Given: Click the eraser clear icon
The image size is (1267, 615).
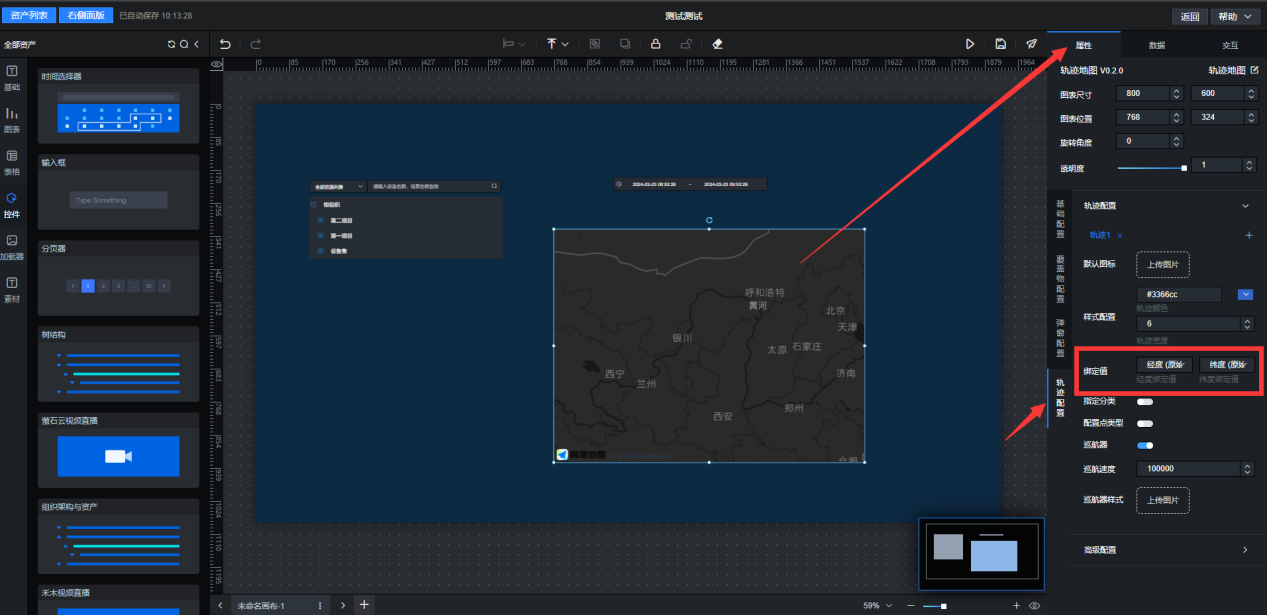Looking at the screenshot, I should [x=717, y=44].
